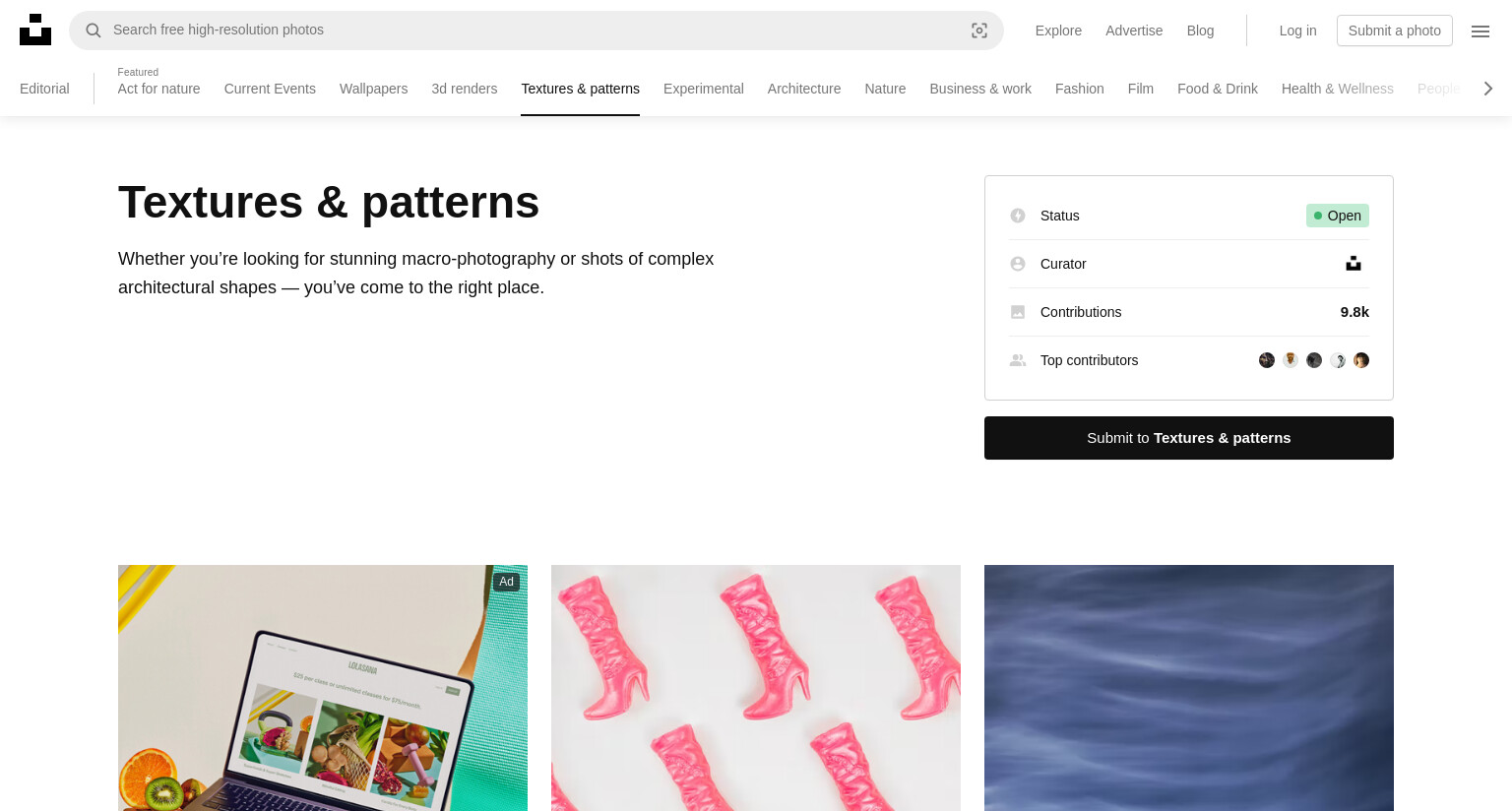Click the magnifier search icon

point(94,31)
